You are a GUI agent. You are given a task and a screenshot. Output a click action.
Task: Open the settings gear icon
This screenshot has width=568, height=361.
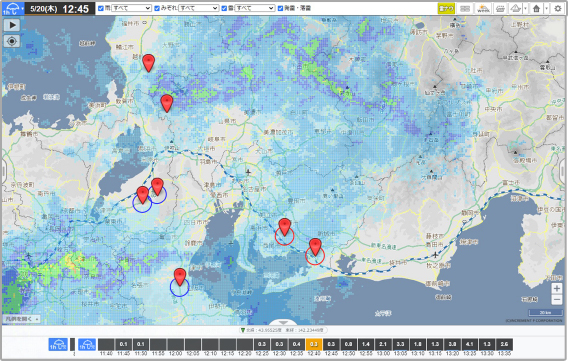click(558, 8)
